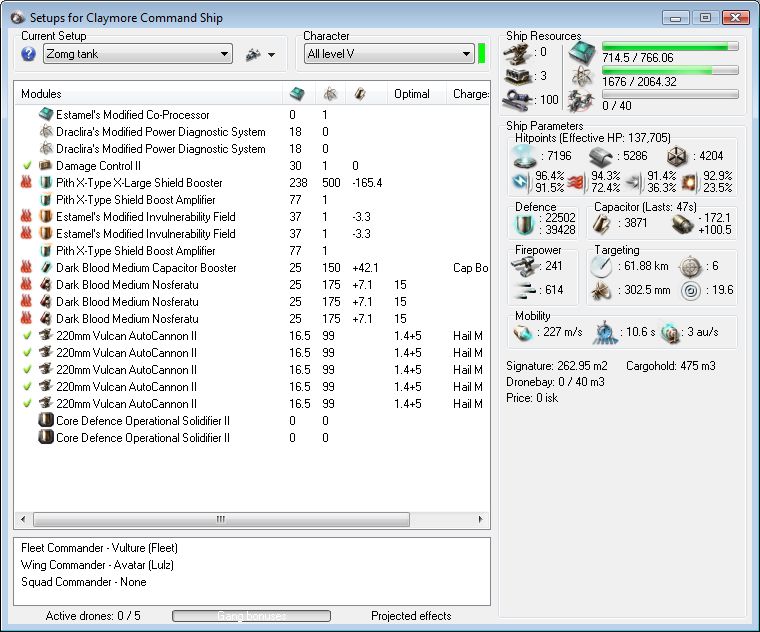Click horizontal scrollbar left arrow
This screenshot has height=632, width=760.
pyautogui.click(x=23, y=520)
